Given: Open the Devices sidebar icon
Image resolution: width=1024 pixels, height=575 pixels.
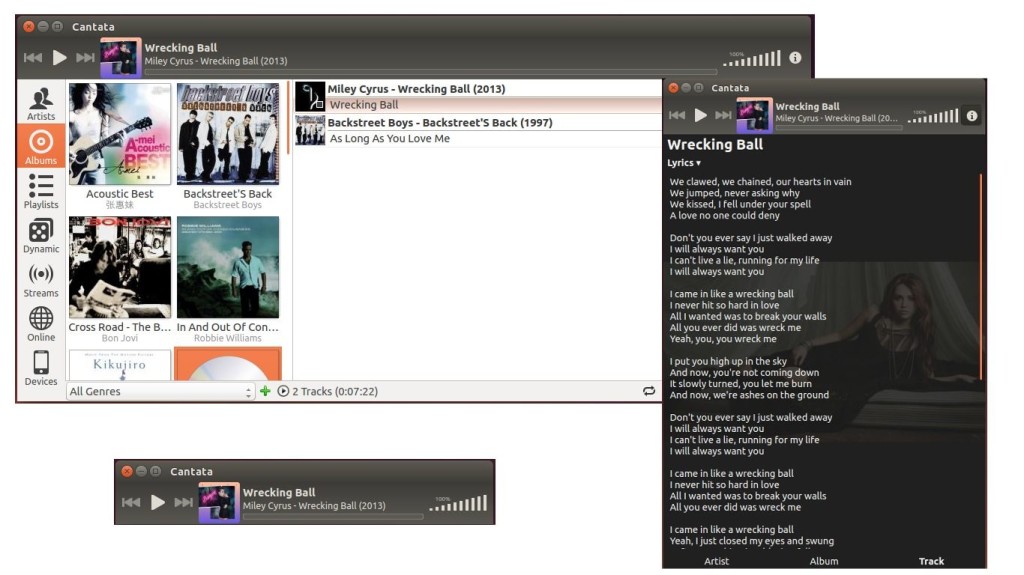Looking at the screenshot, I should click(x=40, y=368).
